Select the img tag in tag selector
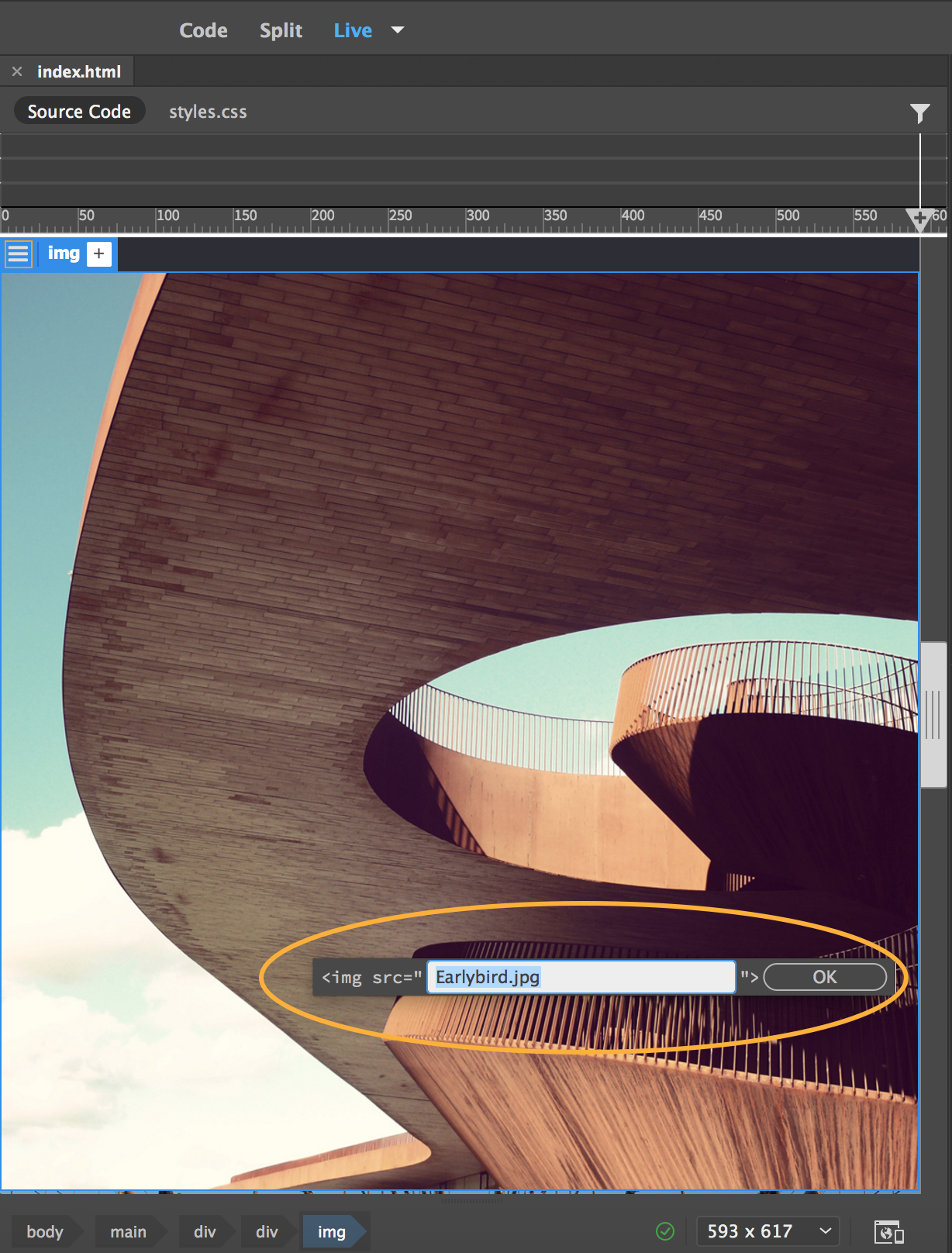 [332, 1231]
